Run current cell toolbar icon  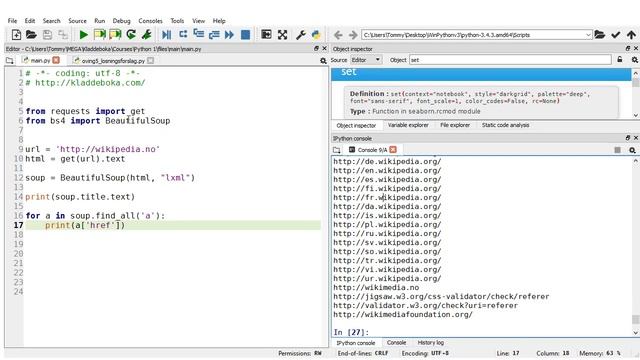(x=100, y=35)
